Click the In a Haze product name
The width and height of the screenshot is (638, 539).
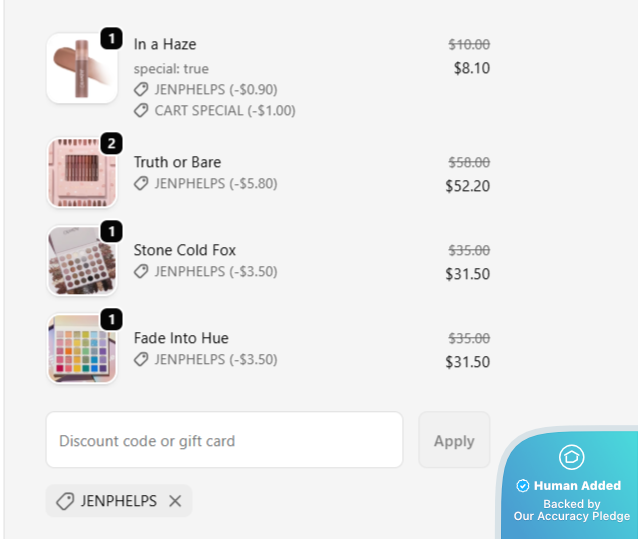[x=165, y=44]
